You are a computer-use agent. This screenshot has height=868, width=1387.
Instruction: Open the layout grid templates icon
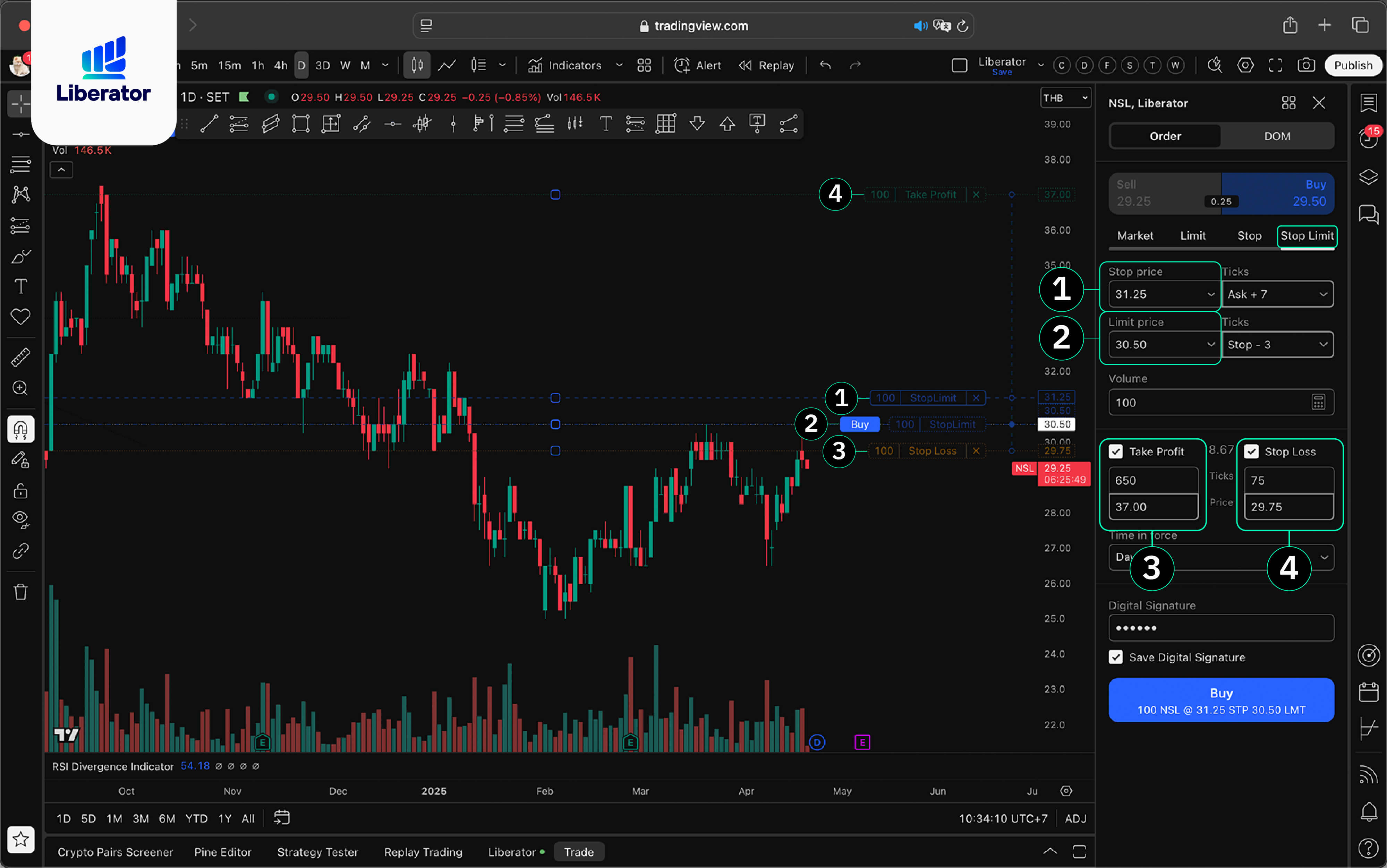point(644,66)
